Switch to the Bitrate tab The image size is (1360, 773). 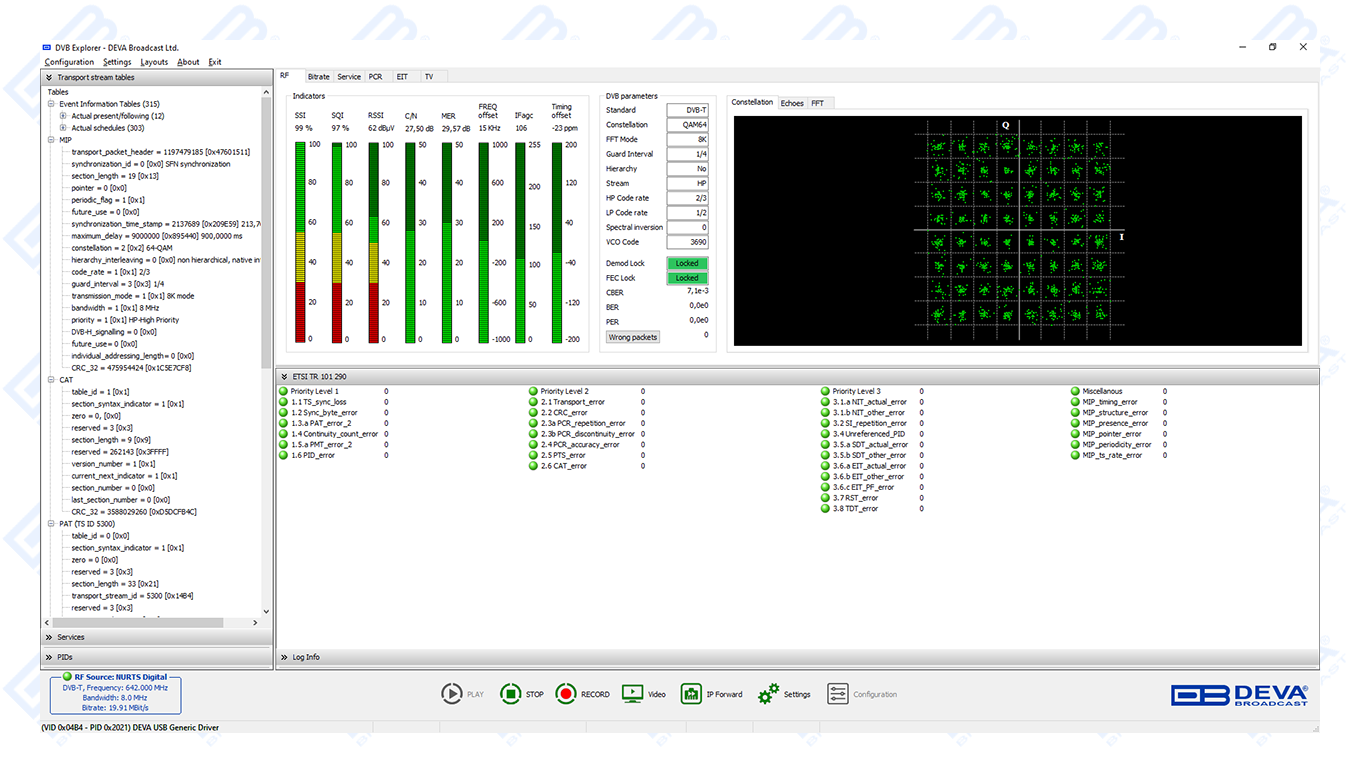[318, 77]
